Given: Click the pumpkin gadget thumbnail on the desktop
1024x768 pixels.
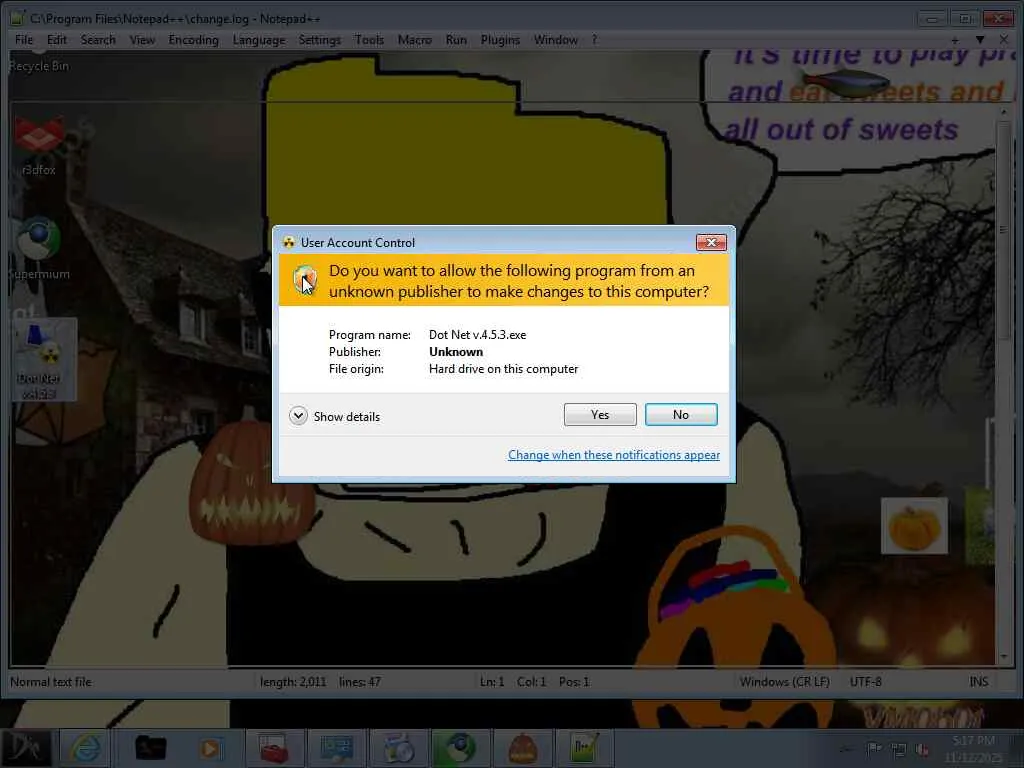Looking at the screenshot, I should point(914,526).
